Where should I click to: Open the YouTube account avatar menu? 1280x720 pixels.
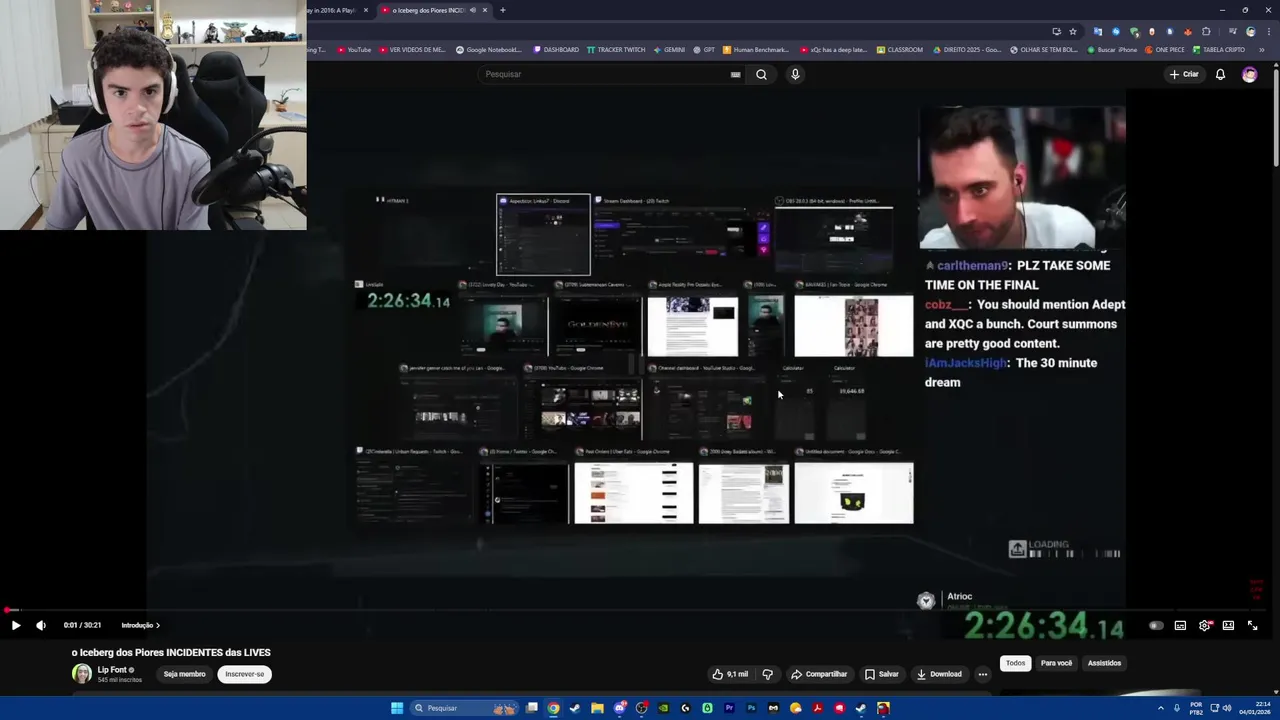coord(1249,74)
